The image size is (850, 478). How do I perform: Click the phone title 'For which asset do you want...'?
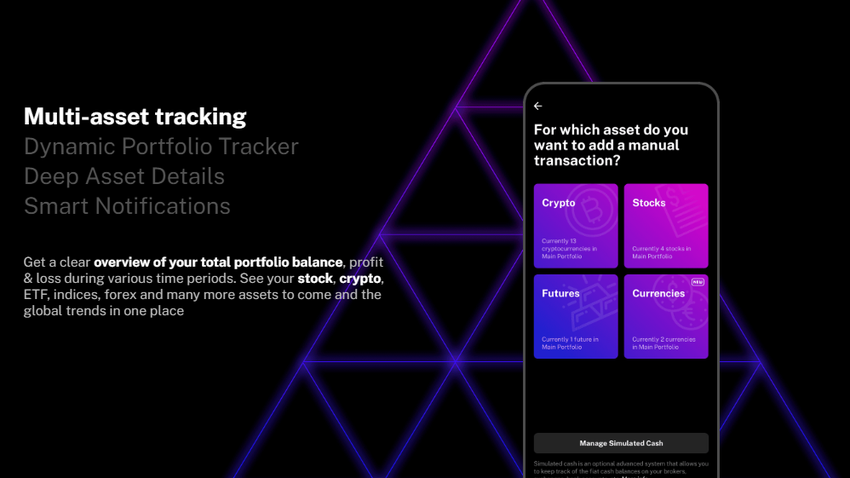coord(611,145)
